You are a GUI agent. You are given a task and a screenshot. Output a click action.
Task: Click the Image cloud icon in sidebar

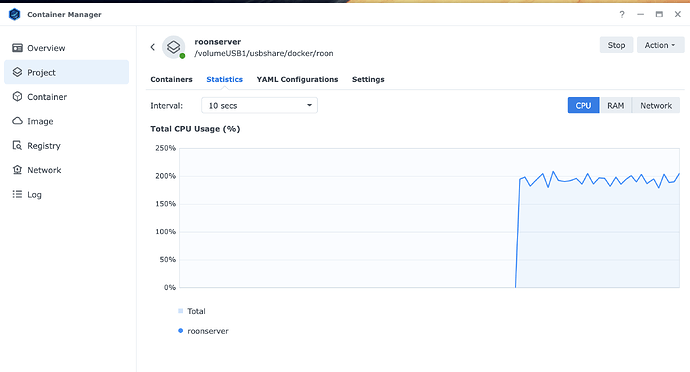coord(17,121)
